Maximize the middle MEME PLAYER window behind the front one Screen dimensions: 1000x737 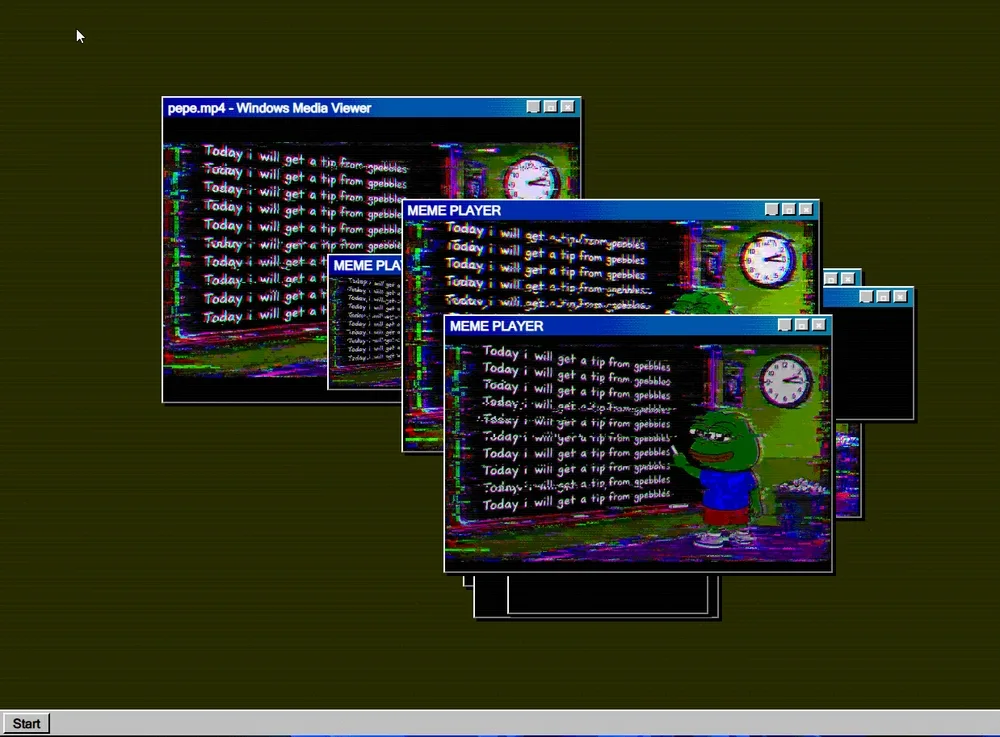pyautogui.click(x=789, y=209)
